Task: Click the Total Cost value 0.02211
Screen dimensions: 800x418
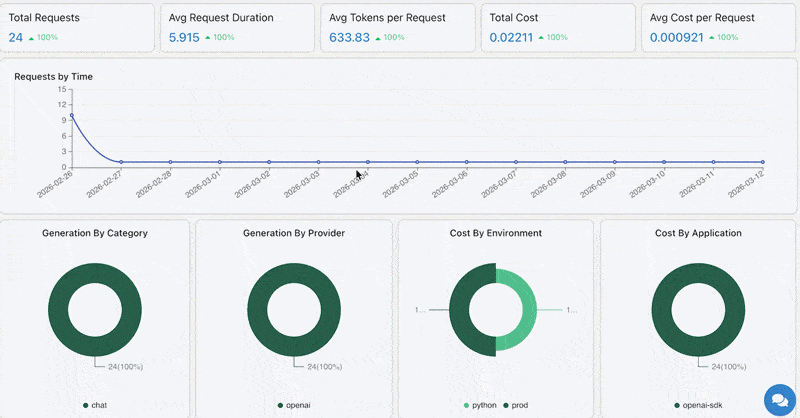Action: pyautogui.click(x=511, y=38)
